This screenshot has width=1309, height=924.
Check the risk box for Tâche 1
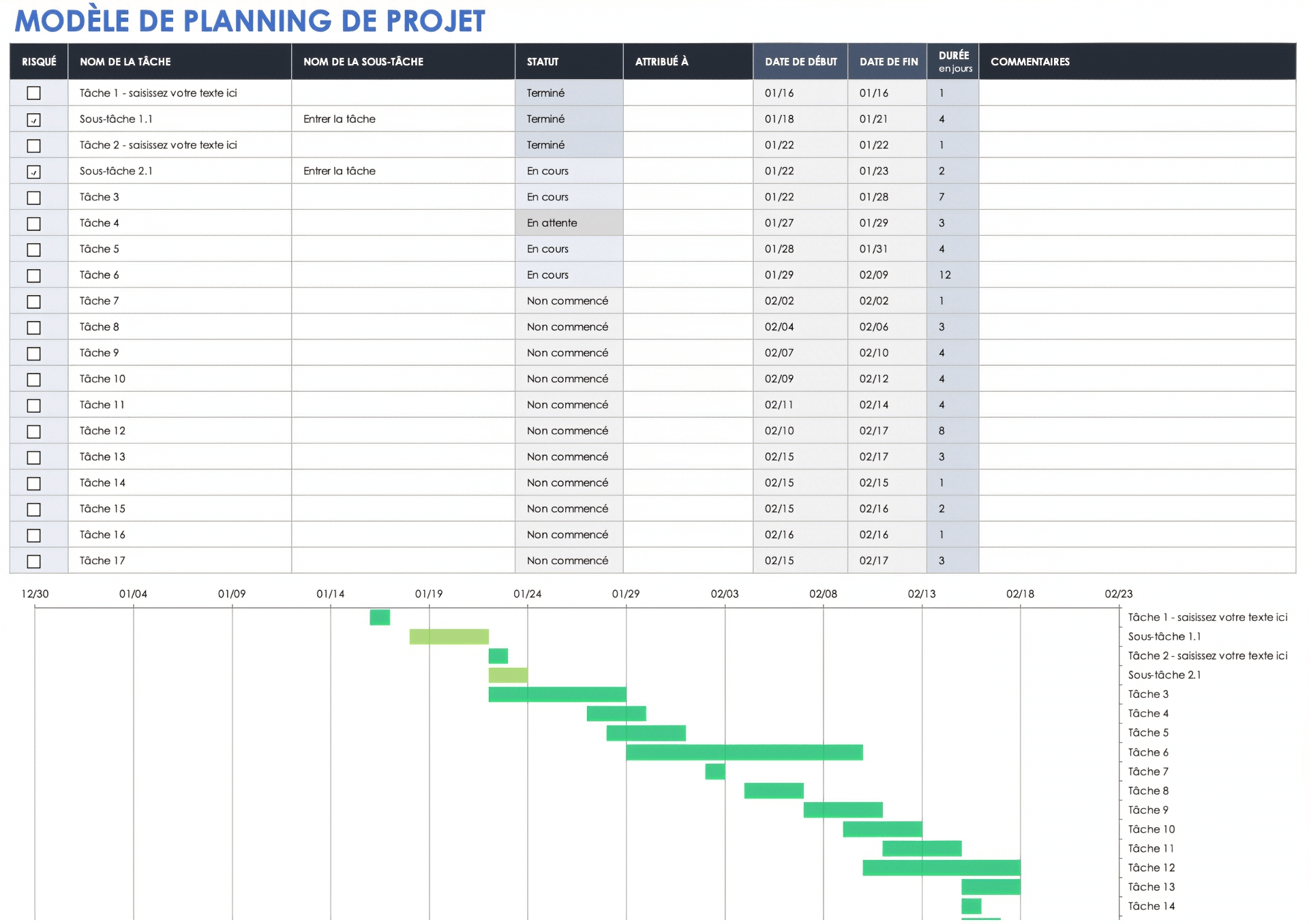pos(33,93)
